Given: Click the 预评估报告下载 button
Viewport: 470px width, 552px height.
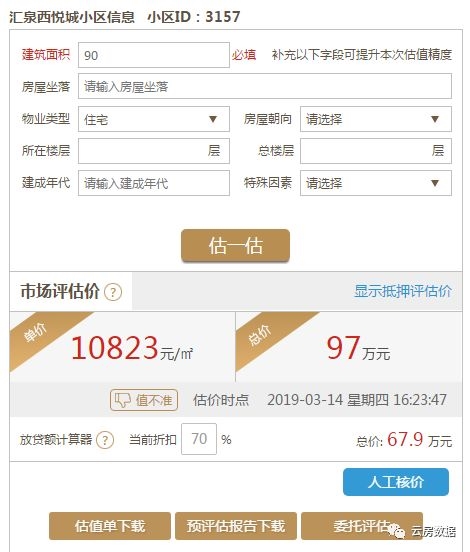Looking at the screenshot, I should click(236, 526).
